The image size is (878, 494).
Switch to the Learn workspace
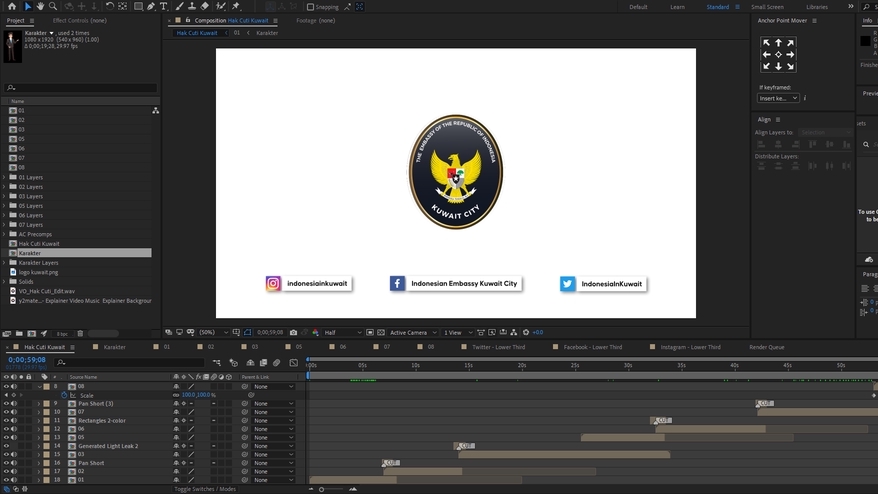[678, 7]
